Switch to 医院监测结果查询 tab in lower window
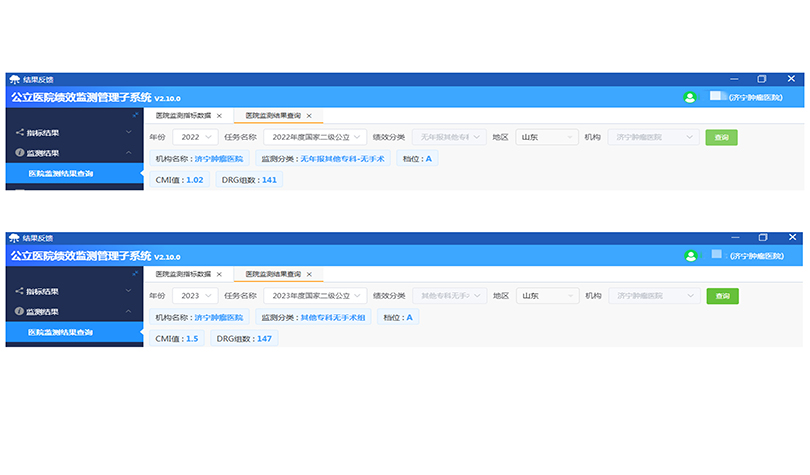 pyautogui.click(x=273, y=274)
